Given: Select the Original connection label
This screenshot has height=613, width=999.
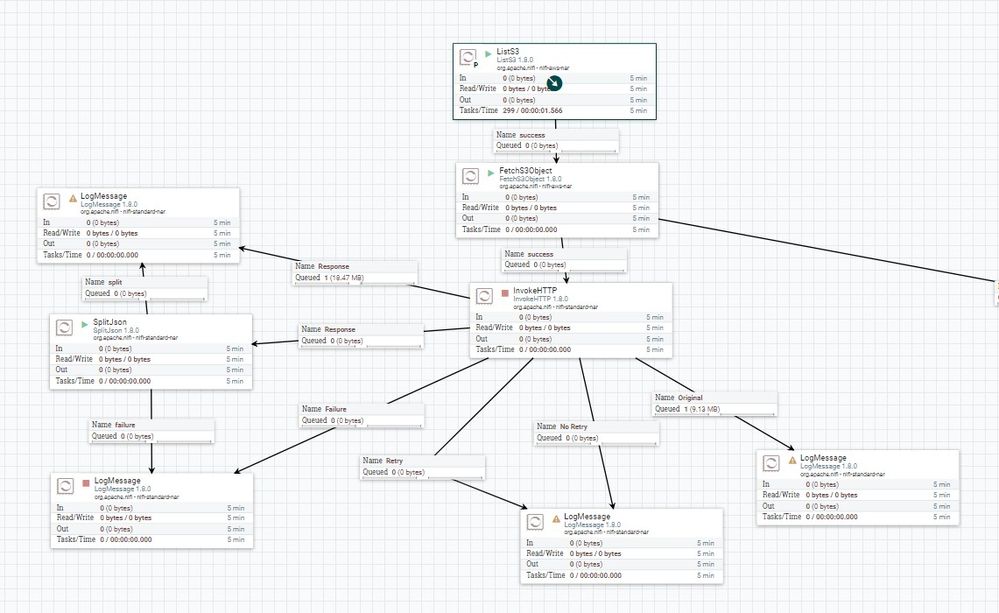Looking at the screenshot, I should [x=715, y=403].
